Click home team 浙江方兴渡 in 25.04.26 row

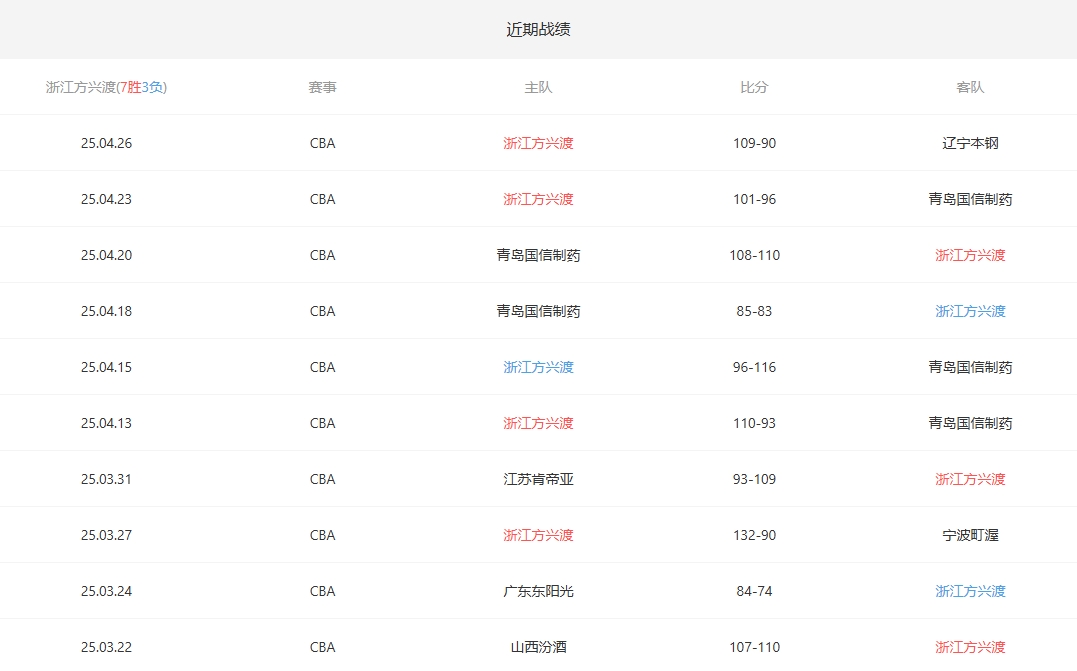[538, 143]
